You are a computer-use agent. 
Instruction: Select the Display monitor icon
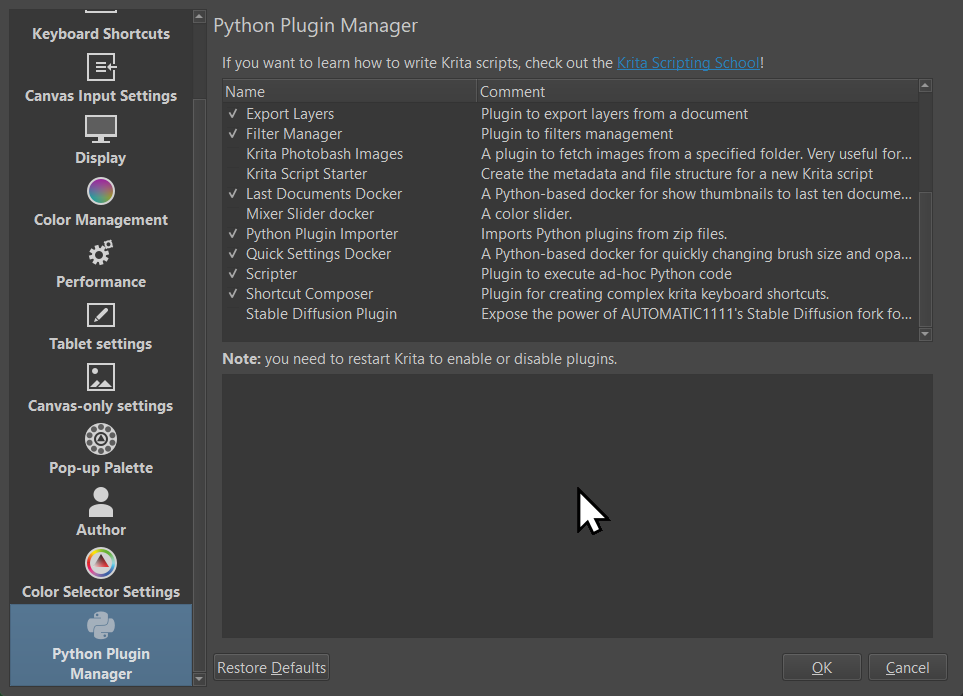tap(101, 129)
